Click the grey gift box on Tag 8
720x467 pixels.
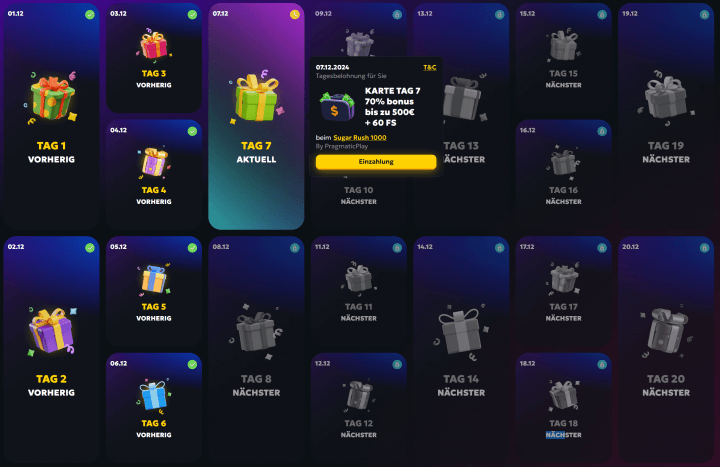[256, 332]
